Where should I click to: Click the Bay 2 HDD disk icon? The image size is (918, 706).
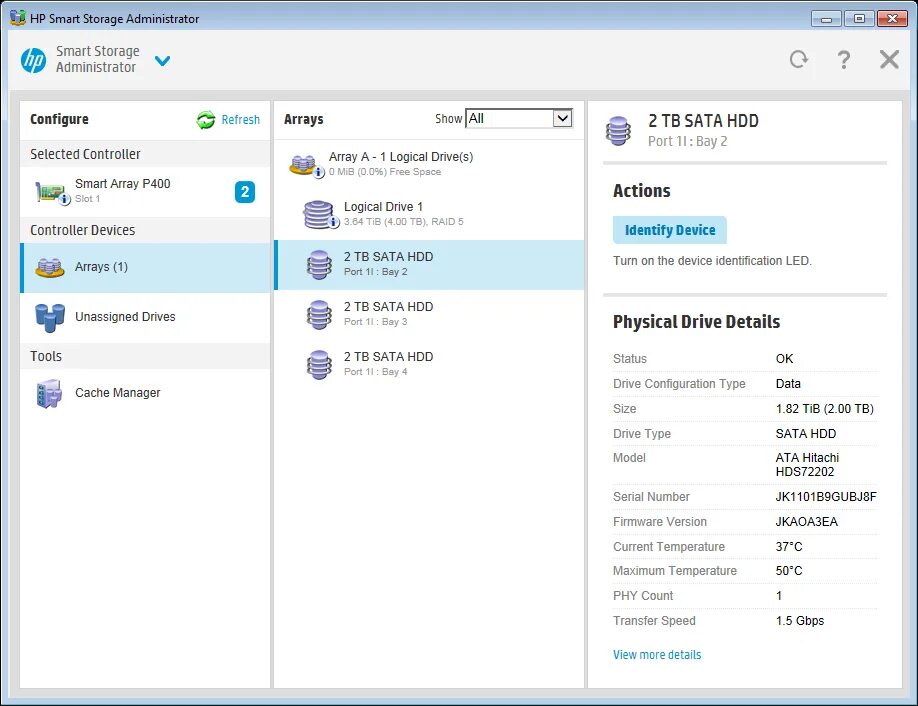(x=319, y=265)
